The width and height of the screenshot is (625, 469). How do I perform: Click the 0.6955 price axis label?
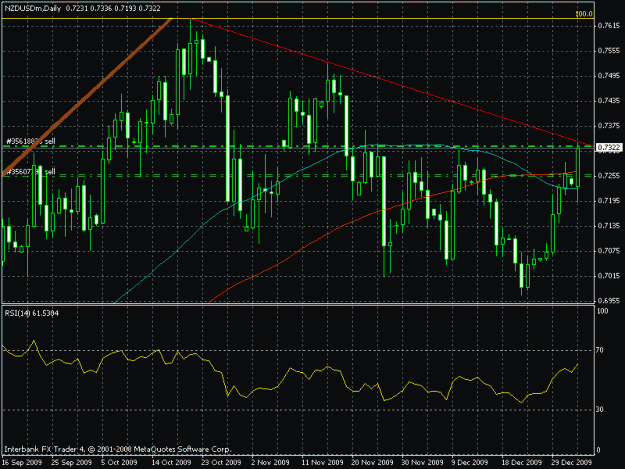coord(608,301)
